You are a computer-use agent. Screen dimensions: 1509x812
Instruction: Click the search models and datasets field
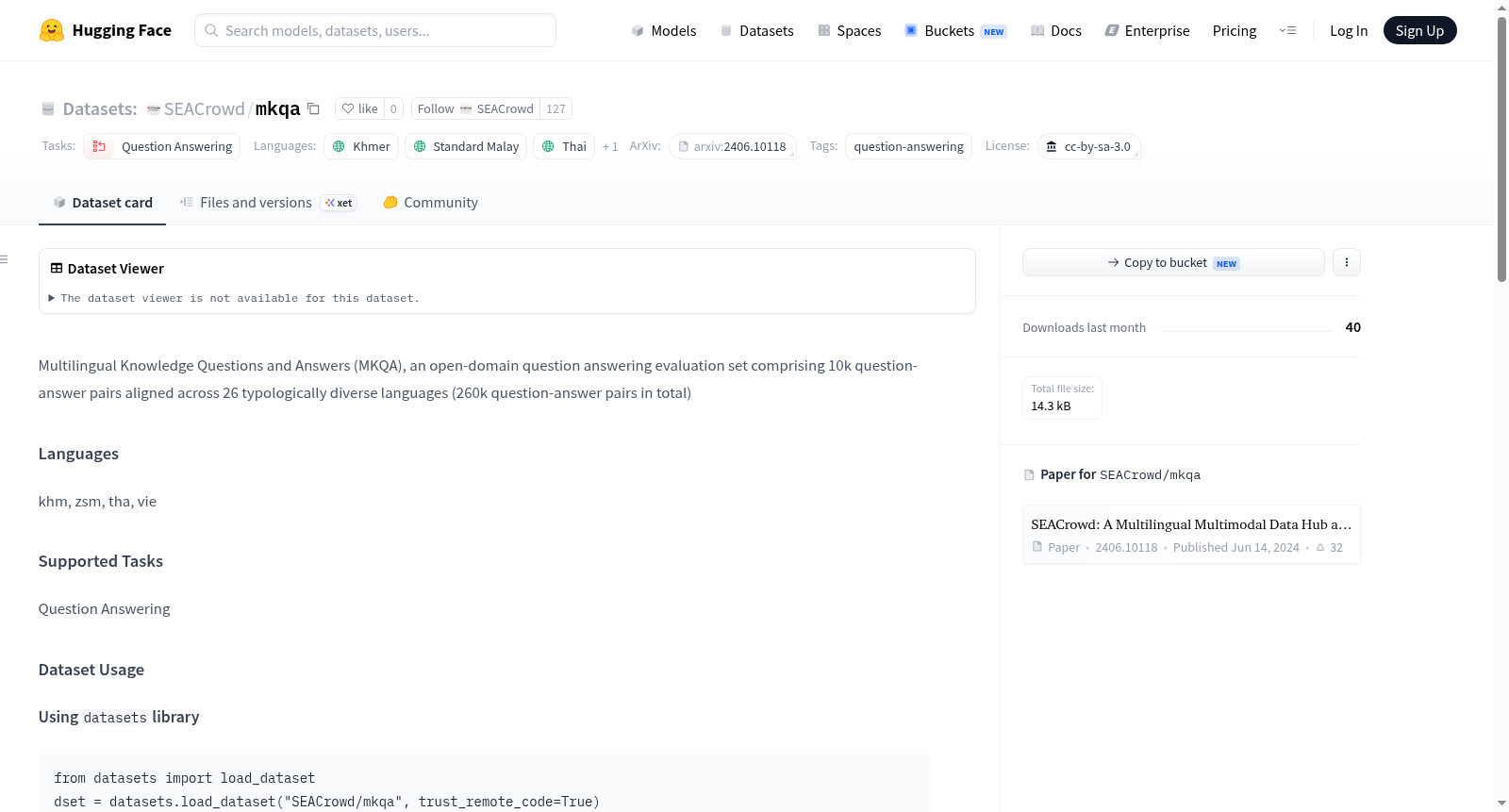pos(375,30)
